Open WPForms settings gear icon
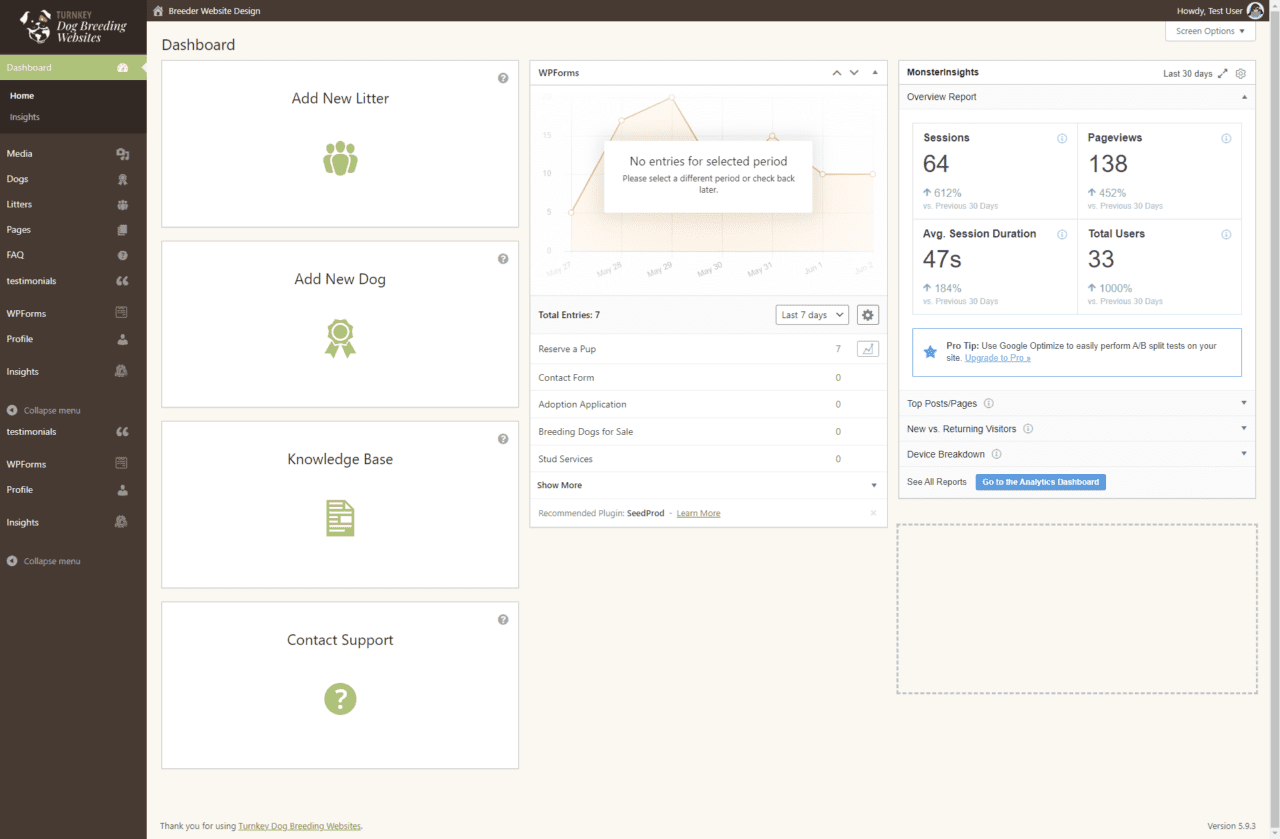The width and height of the screenshot is (1280, 839). click(x=868, y=315)
